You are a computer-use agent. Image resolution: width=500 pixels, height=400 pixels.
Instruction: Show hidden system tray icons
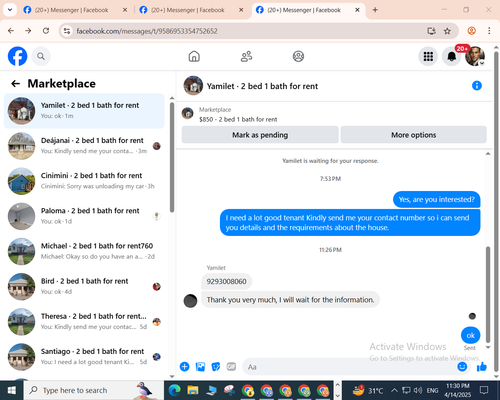pos(394,390)
